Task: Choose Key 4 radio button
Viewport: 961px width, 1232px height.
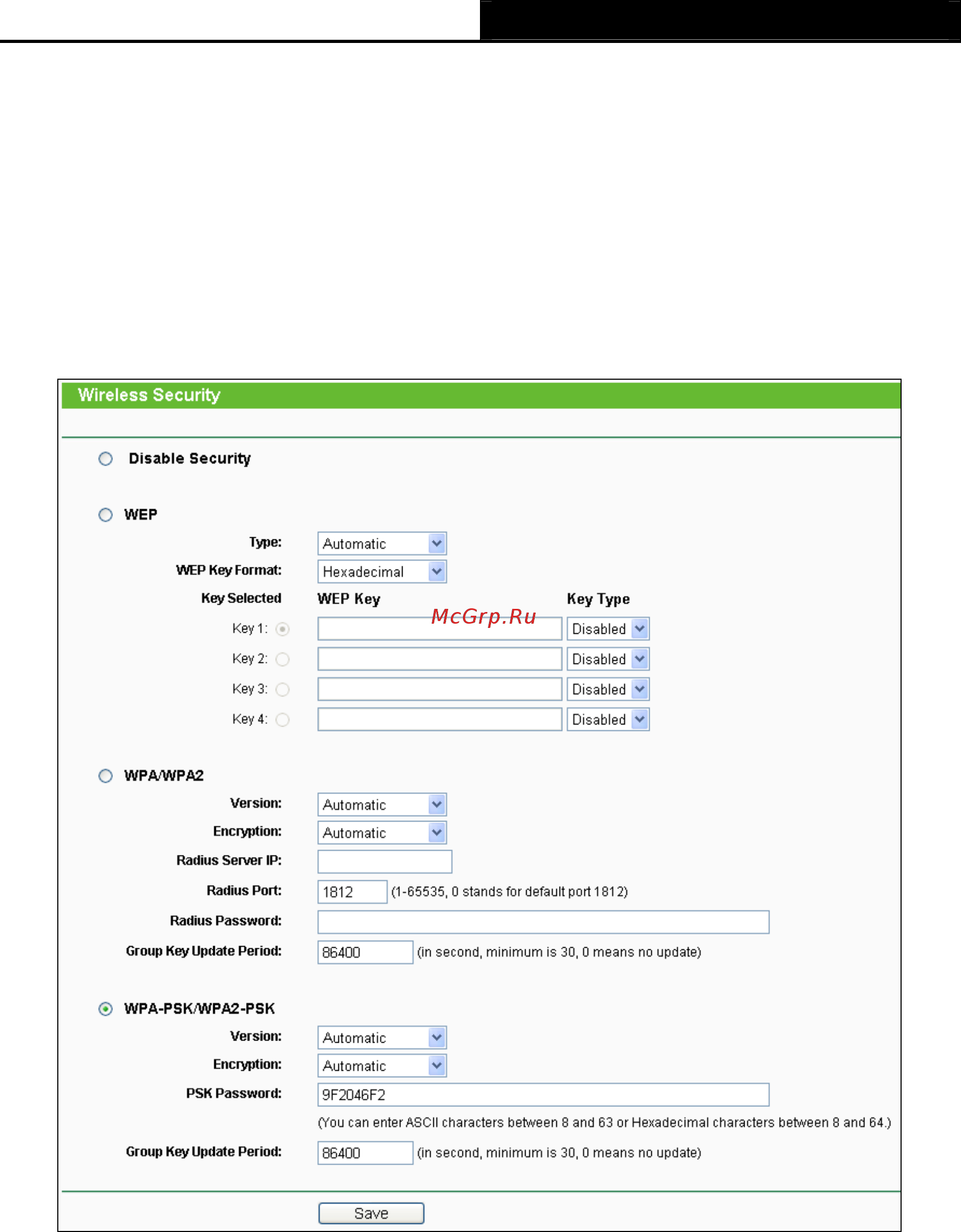Action: [x=283, y=719]
